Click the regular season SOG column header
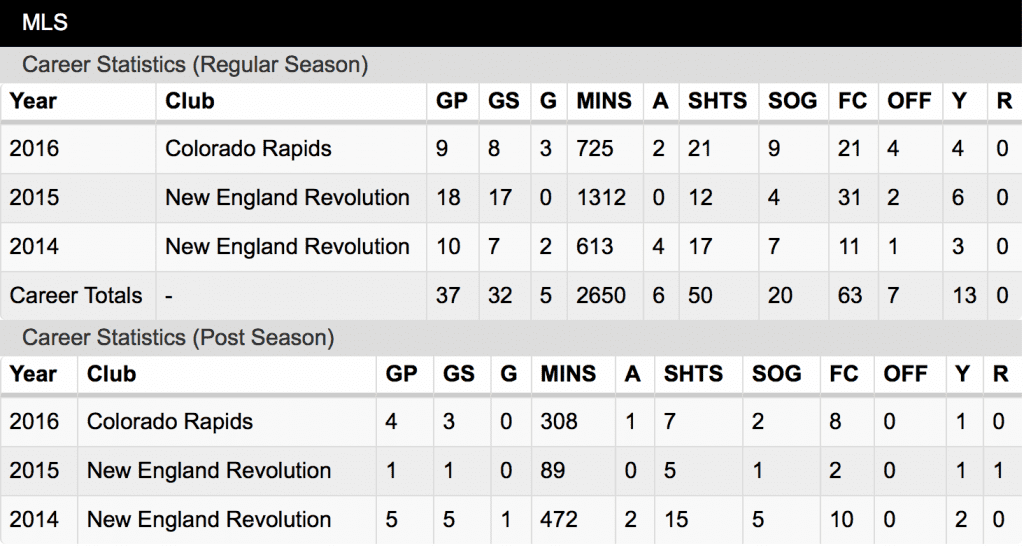 (792, 101)
